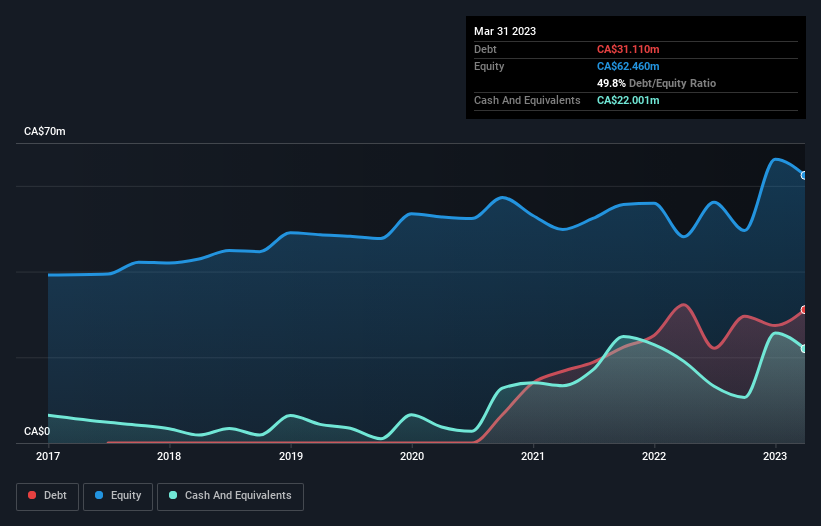Click the blue Equity endpoint marker
821x526 pixels.
tap(805, 175)
